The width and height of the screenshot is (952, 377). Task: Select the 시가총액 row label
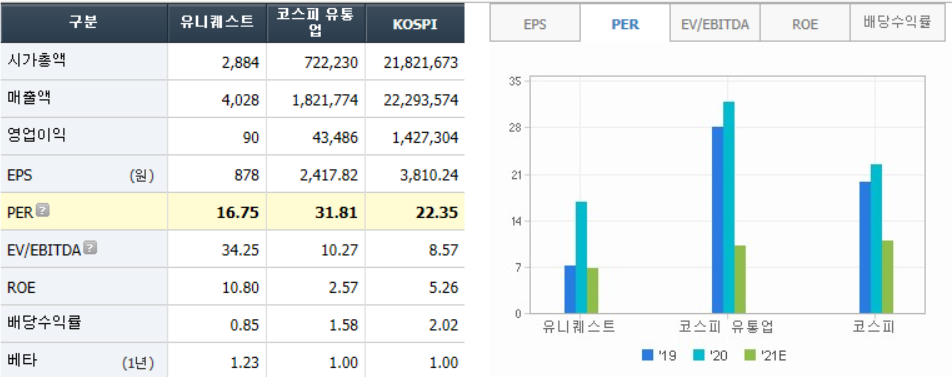35,61
